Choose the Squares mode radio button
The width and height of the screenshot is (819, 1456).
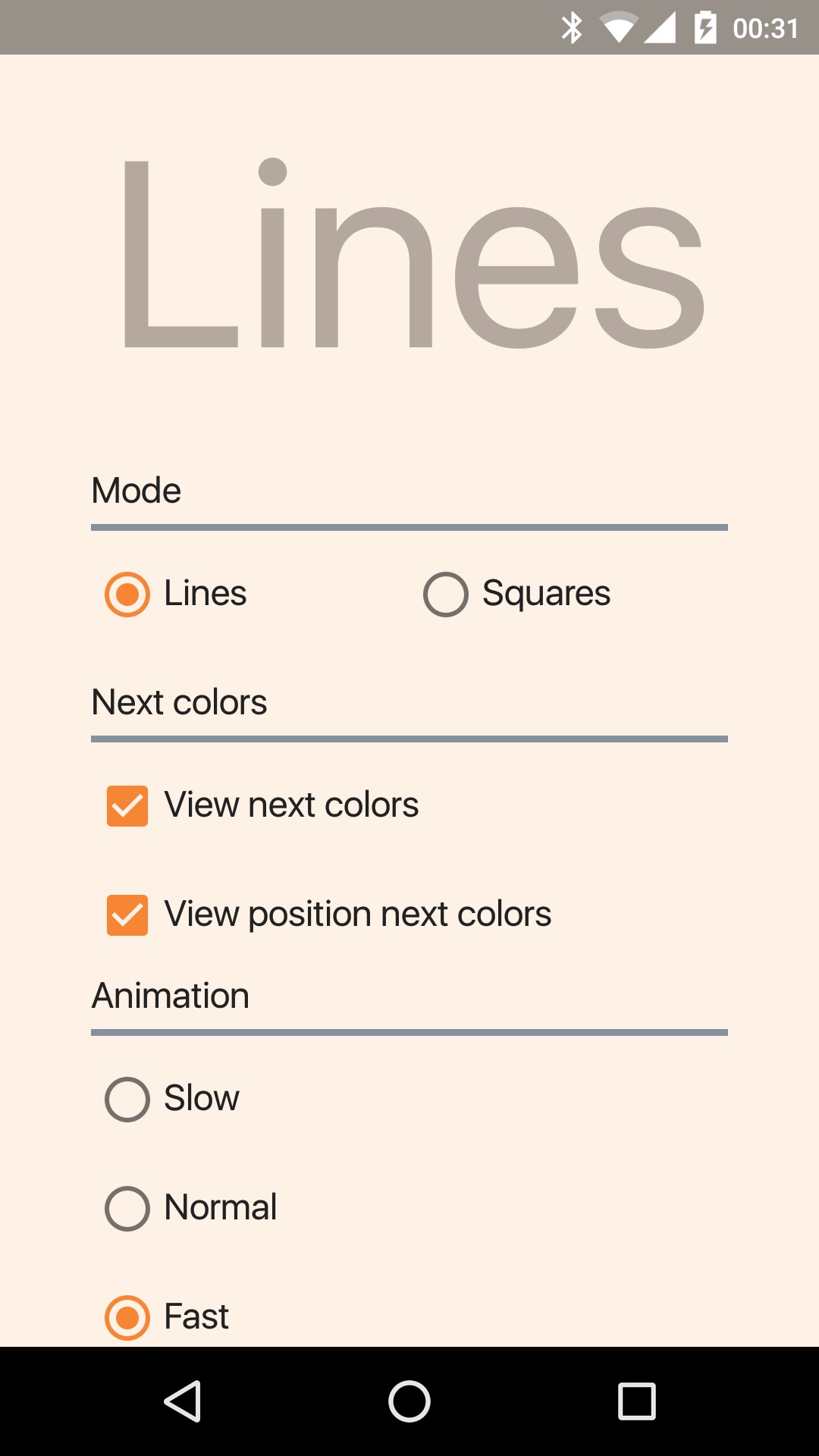(446, 594)
